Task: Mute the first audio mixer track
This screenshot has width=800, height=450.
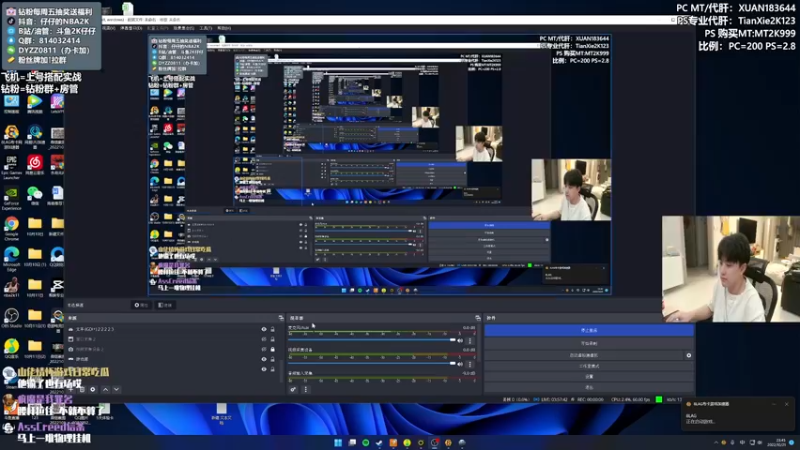Action: pyautogui.click(x=460, y=340)
